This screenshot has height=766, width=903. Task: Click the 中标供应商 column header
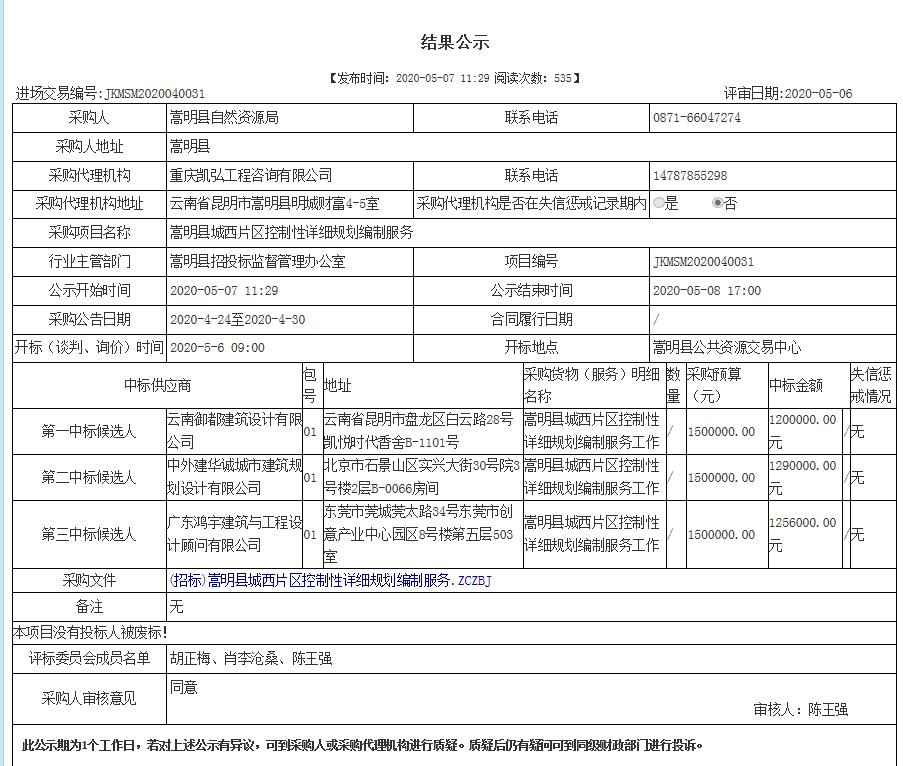tap(157, 386)
